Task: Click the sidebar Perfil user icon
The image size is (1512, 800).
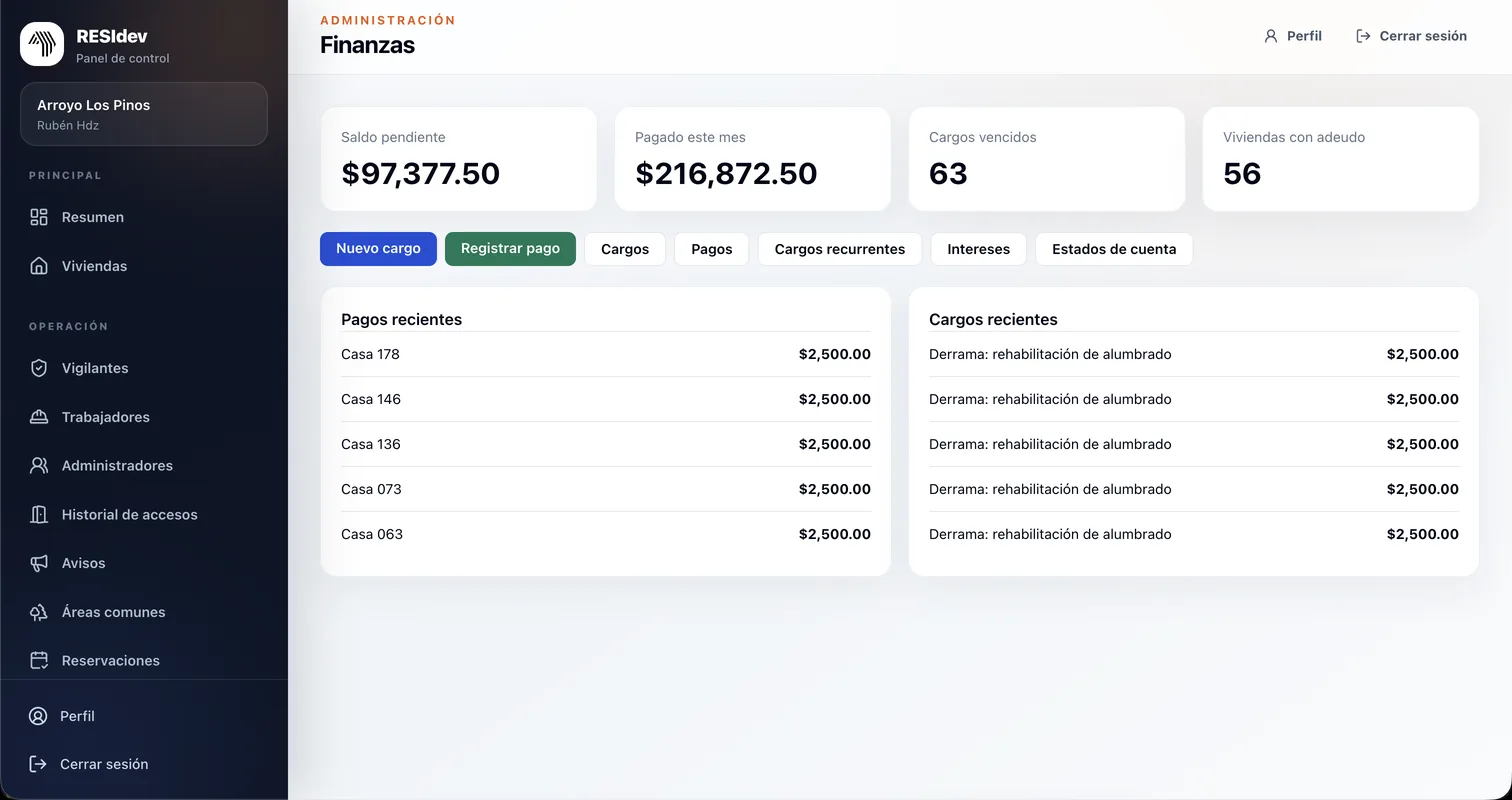Action: (38, 716)
